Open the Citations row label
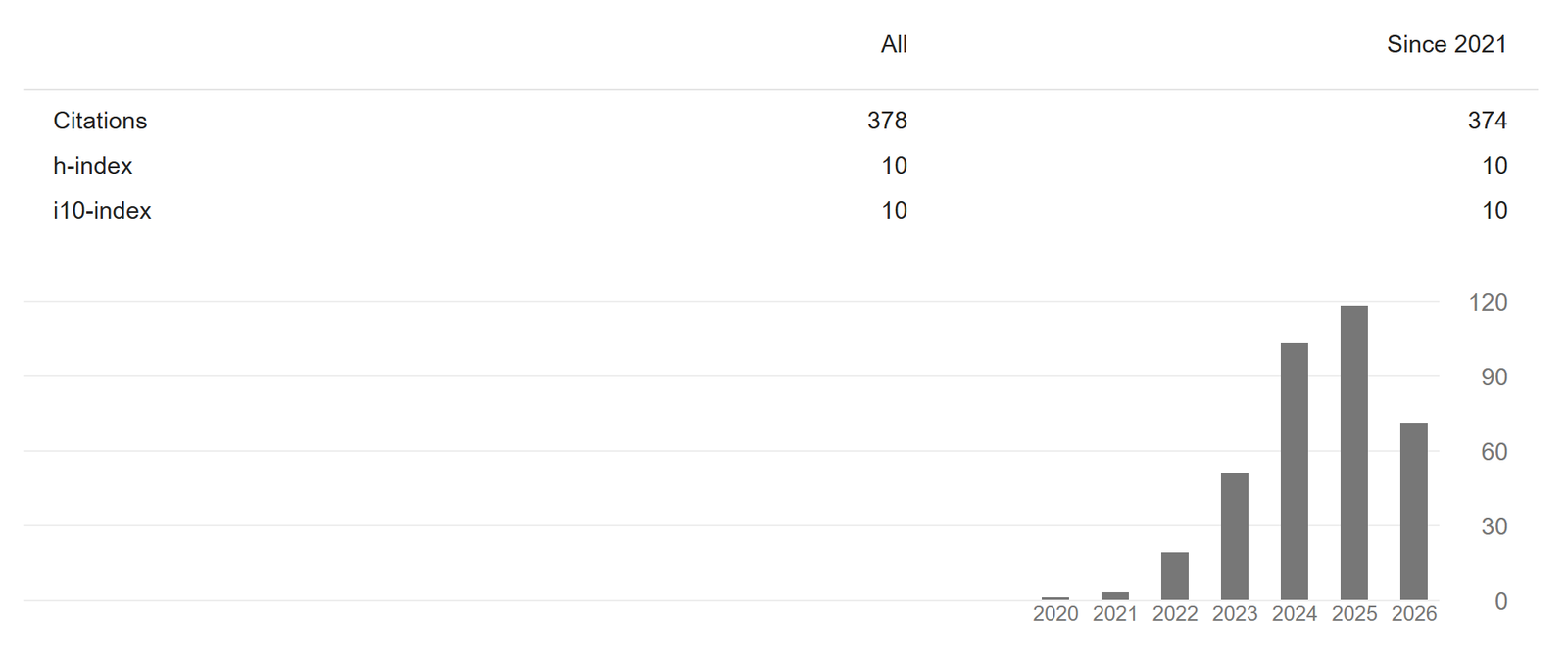The width and height of the screenshot is (1568, 647). pos(100,121)
